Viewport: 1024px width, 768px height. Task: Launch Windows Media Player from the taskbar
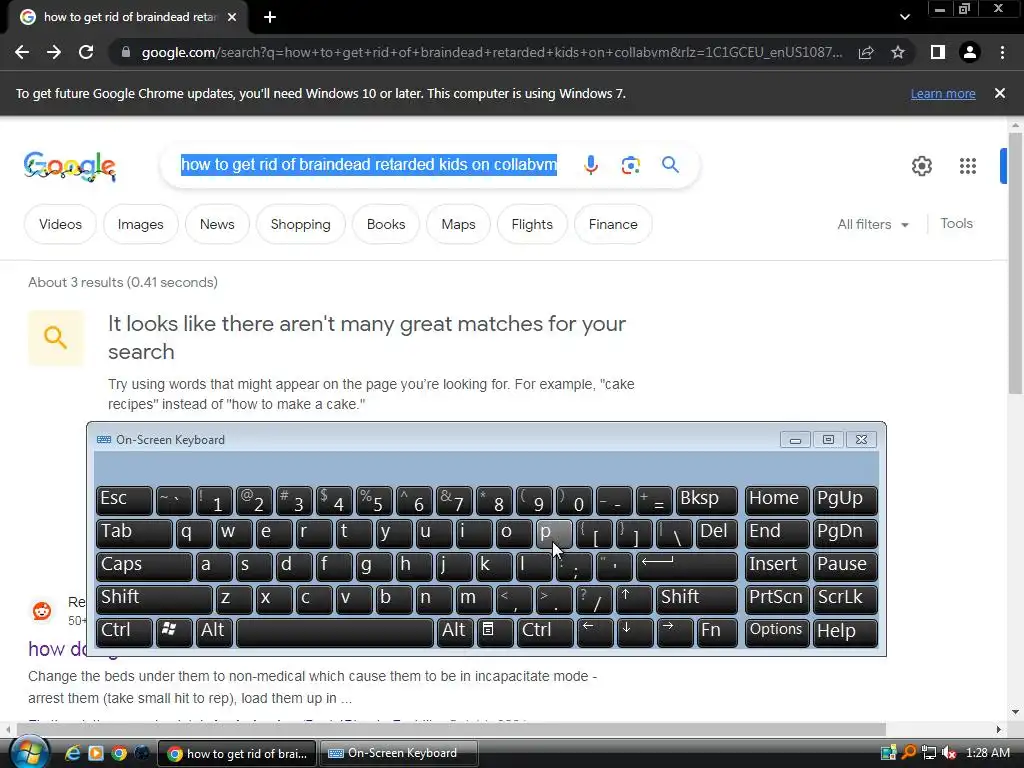pyautogui.click(x=96, y=753)
